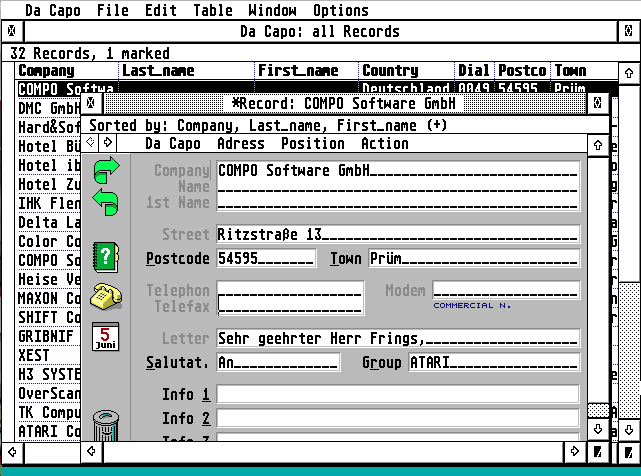641x476 pixels.
Task: Click all Records window scroll-left arrow
Action: pos(12,452)
